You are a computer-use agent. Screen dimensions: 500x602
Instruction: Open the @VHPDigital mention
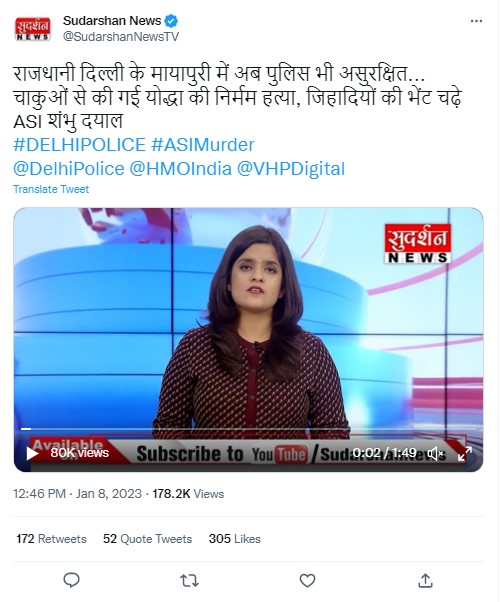pyautogui.click(x=291, y=169)
